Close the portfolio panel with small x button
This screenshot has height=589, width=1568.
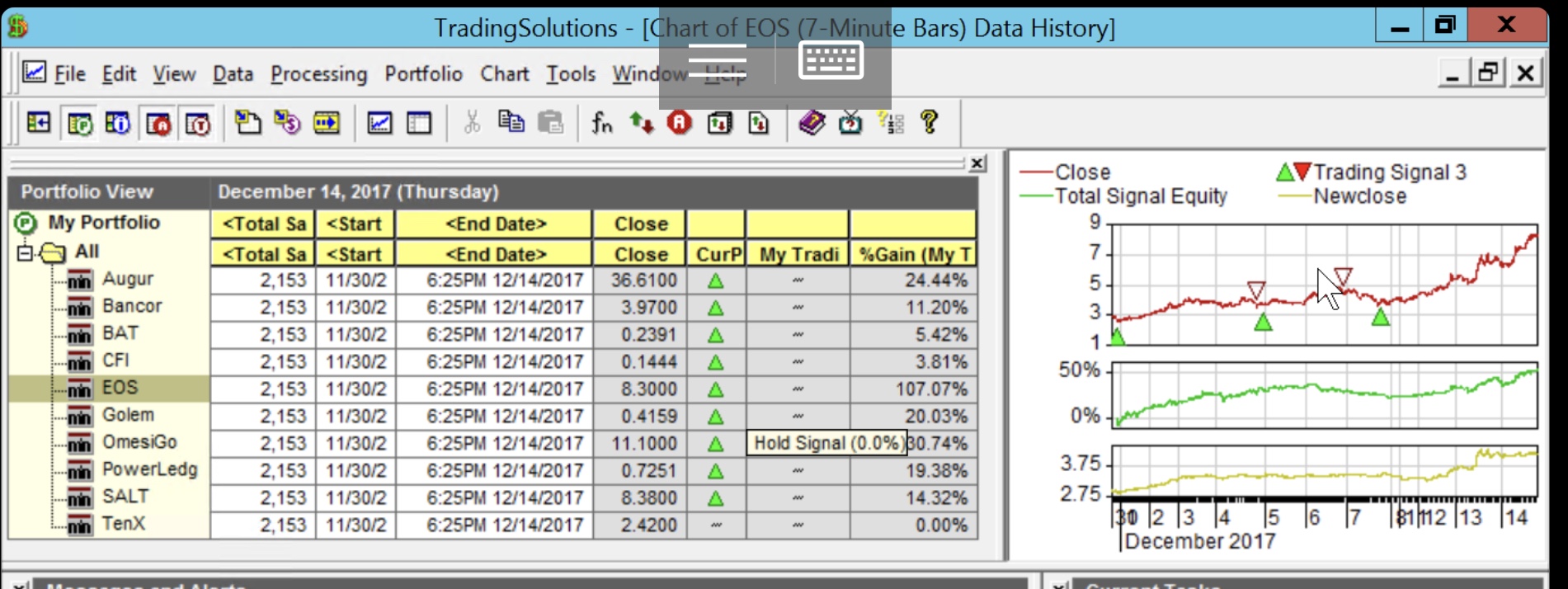click(x=977, y=163)
